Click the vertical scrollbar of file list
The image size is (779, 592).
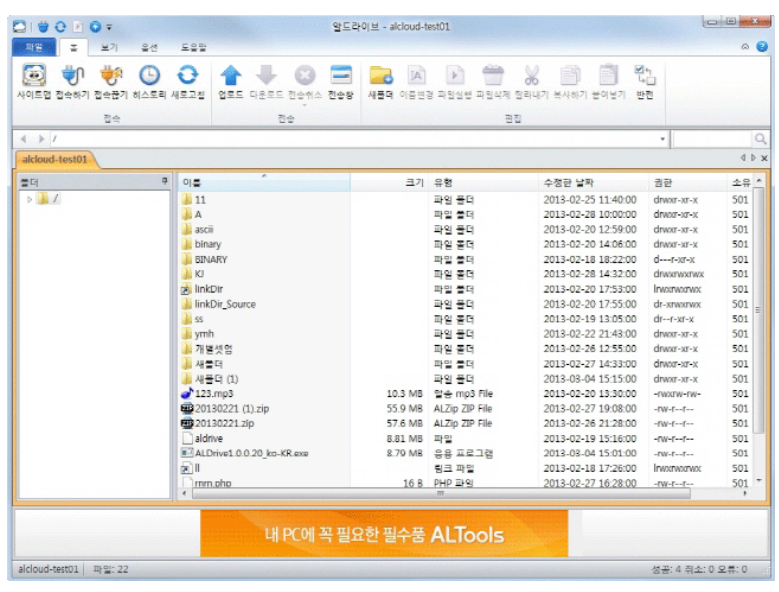tap(759, 310)
